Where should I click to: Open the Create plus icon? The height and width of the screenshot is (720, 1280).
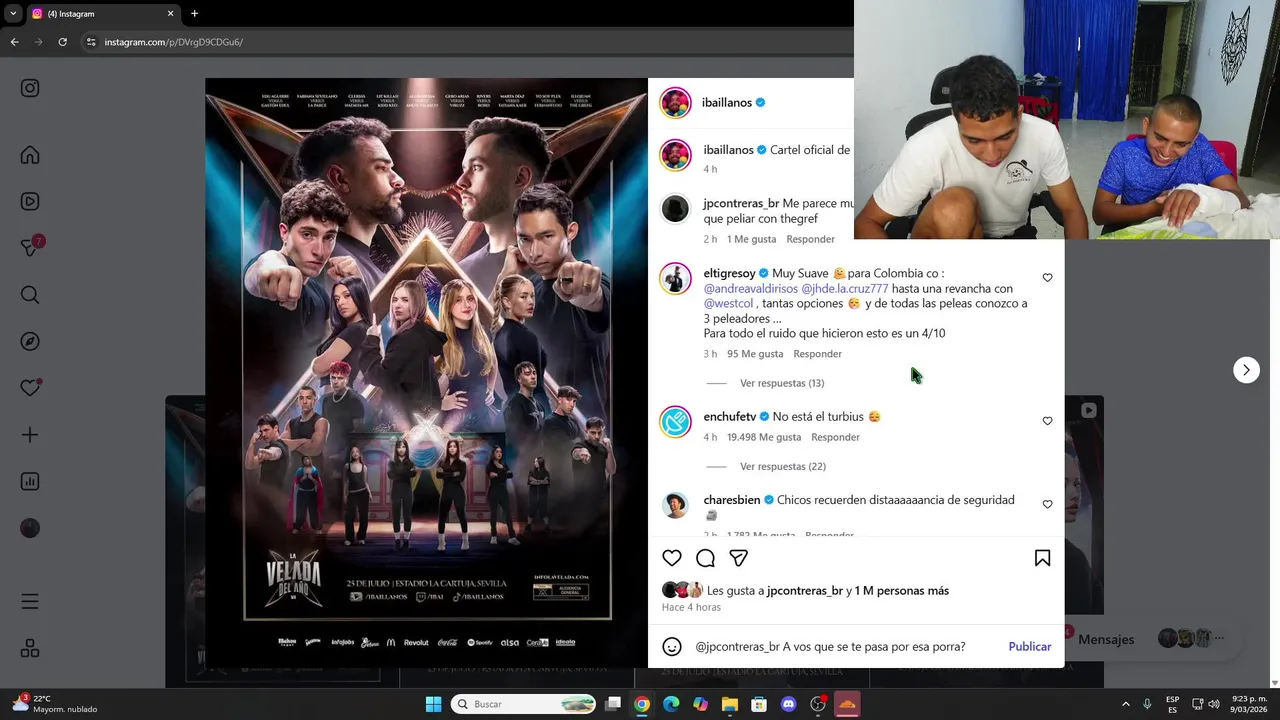[x=30, y=435]
